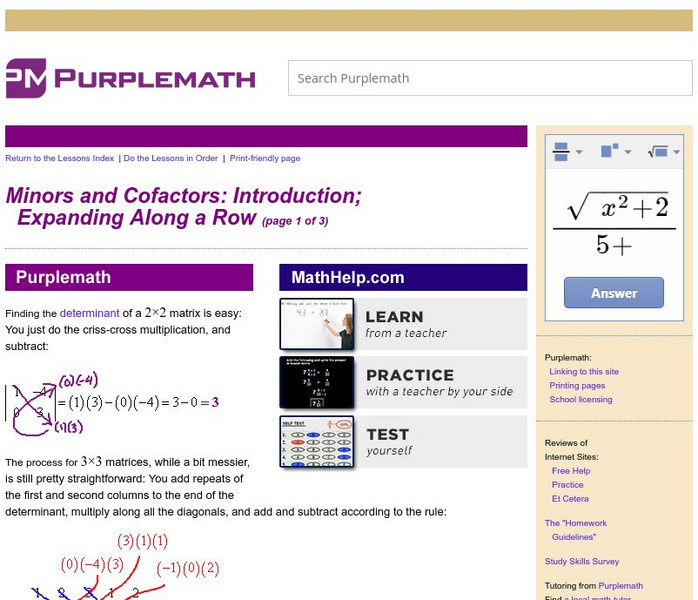Click the Minors and Cofactors page title
The image size is (698, 600).
coord(183,207)
